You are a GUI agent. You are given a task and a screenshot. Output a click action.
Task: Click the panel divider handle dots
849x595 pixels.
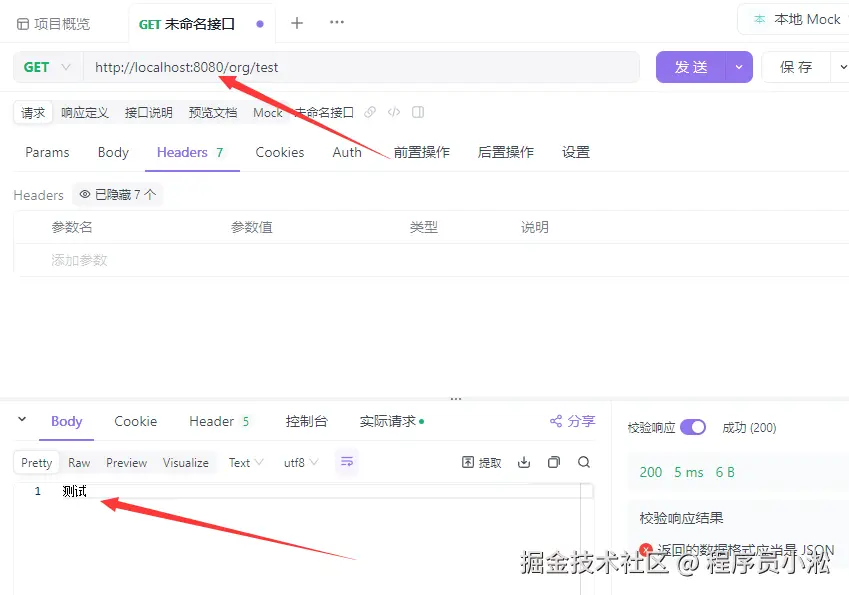point(456,399)
